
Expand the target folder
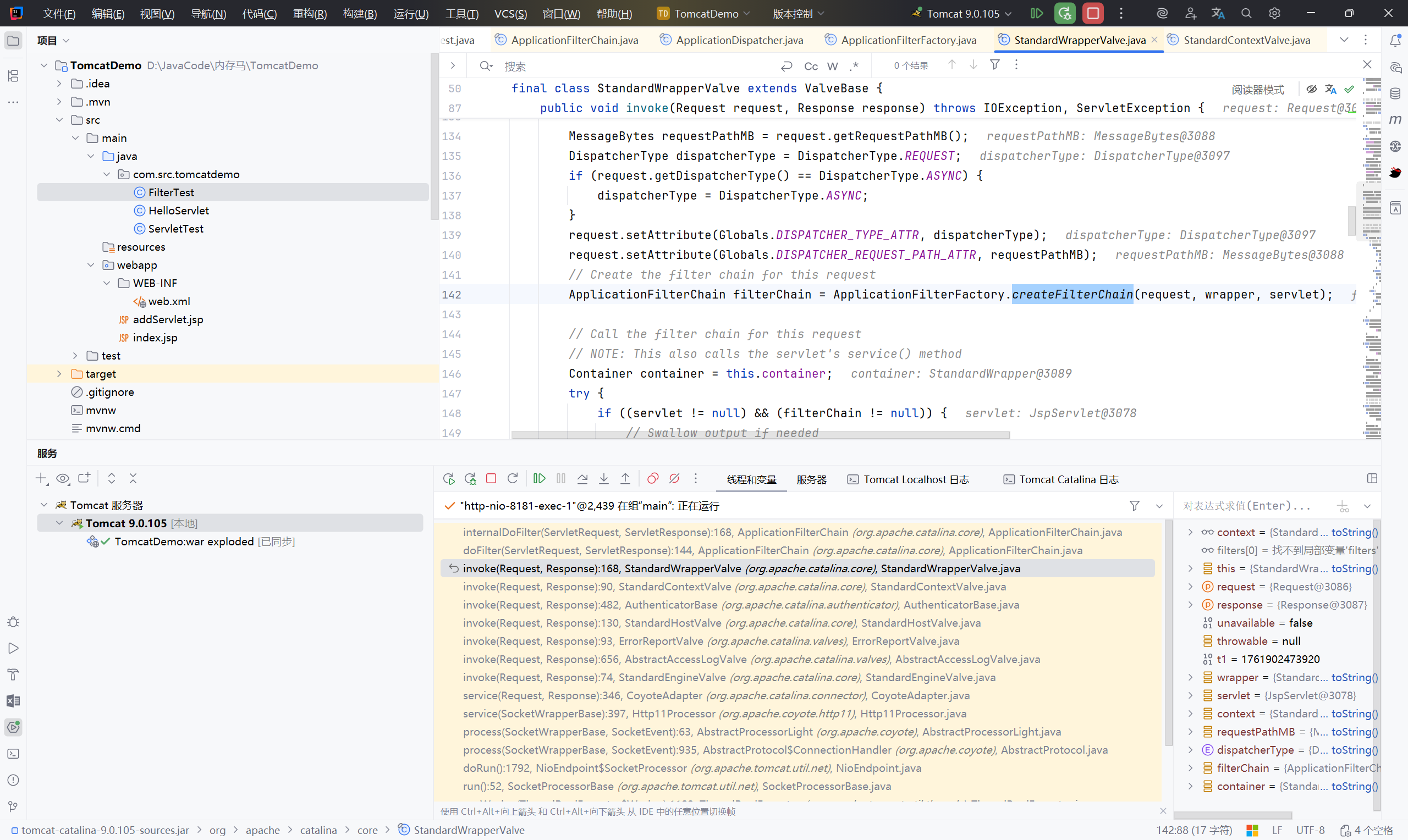59,374
